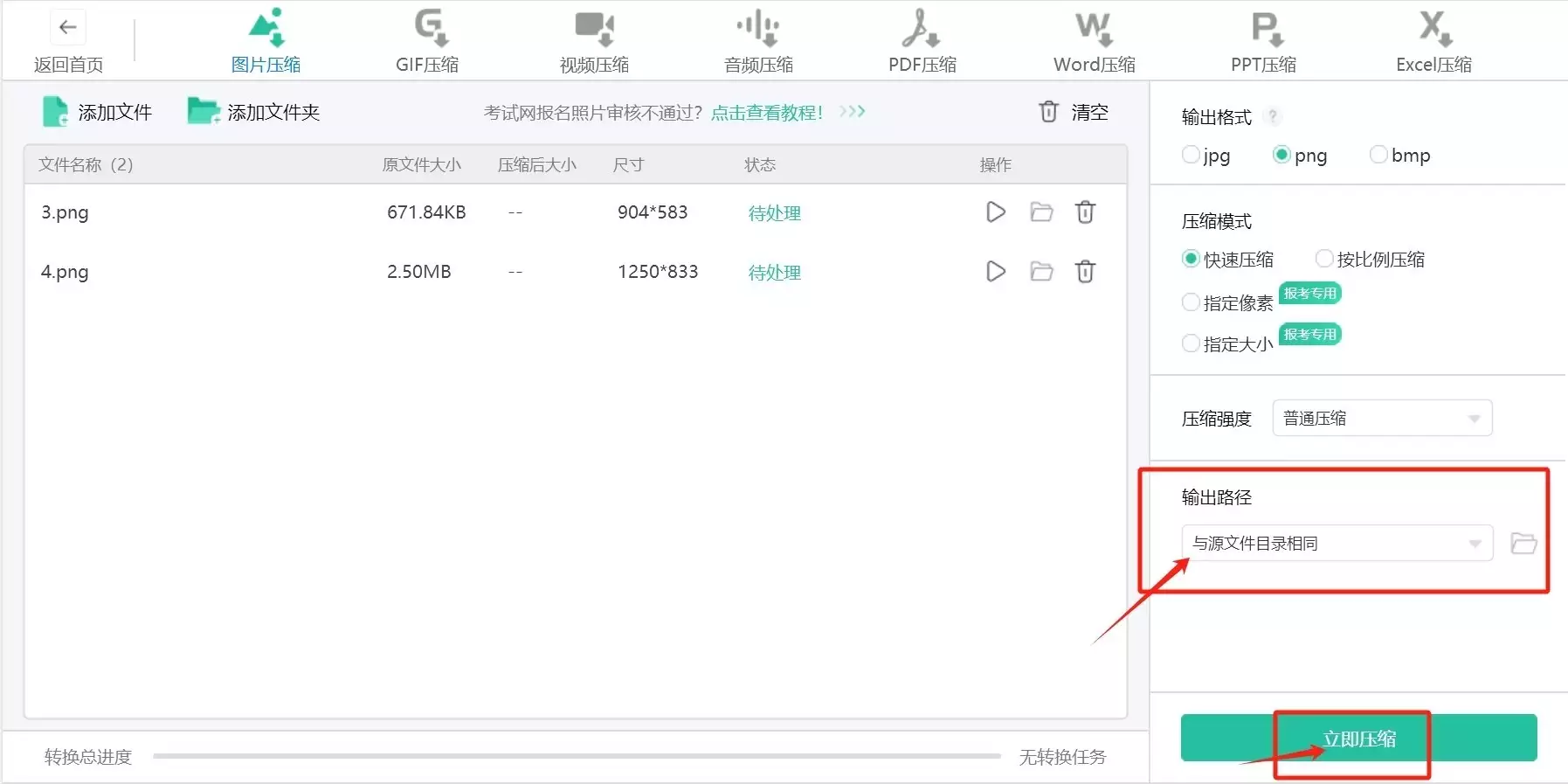
Task: Start compressing 3.png with play icon
Action: (x=995, y=212)
